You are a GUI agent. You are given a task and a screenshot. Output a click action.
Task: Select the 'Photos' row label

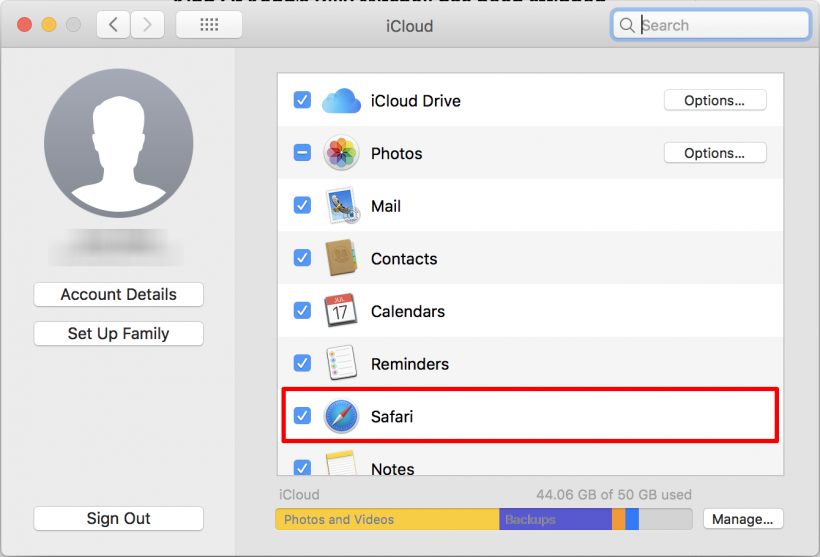(x=396, y=153)
